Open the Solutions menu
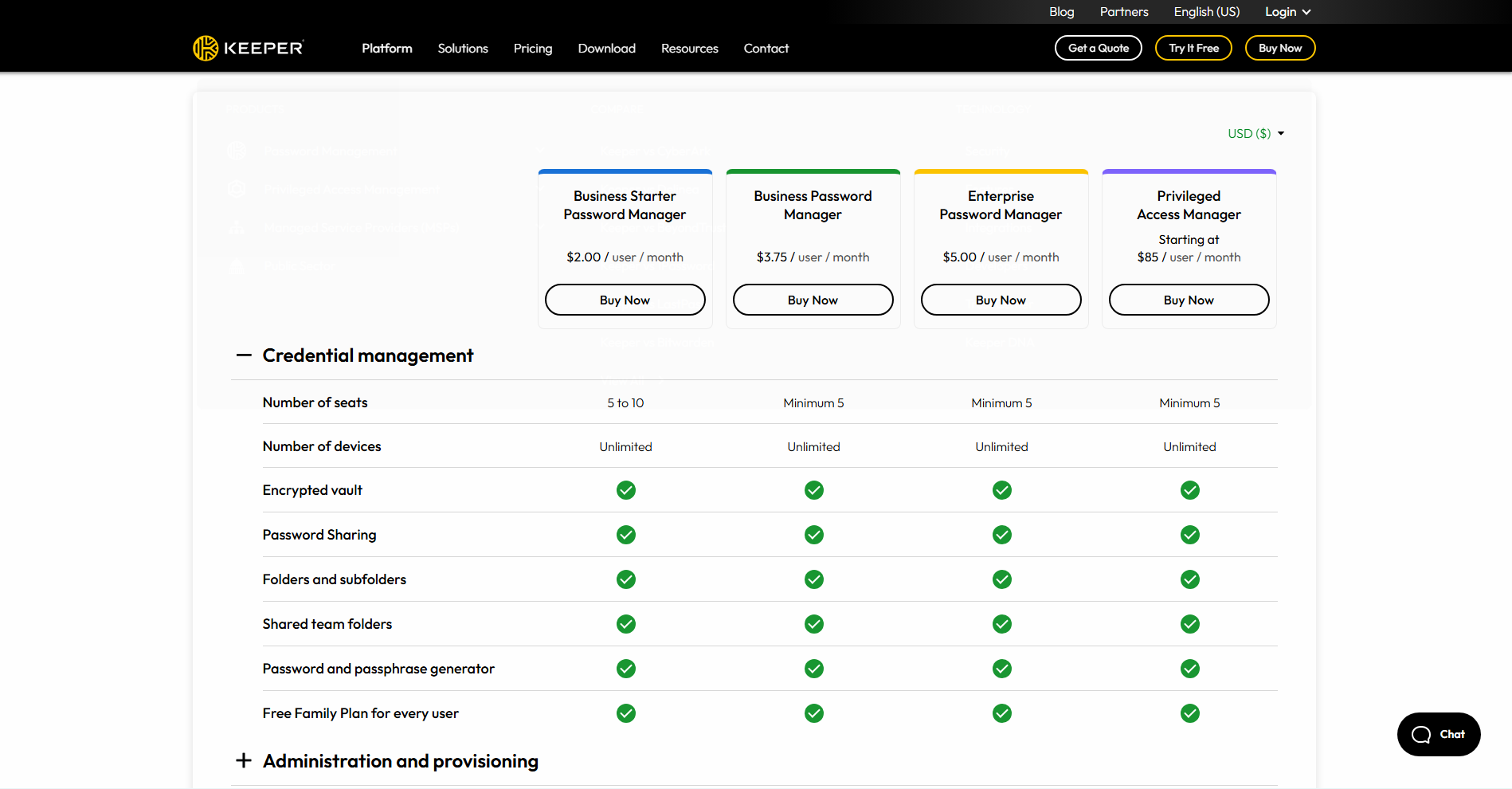1512x789 pixels. (x=463, y=49)
